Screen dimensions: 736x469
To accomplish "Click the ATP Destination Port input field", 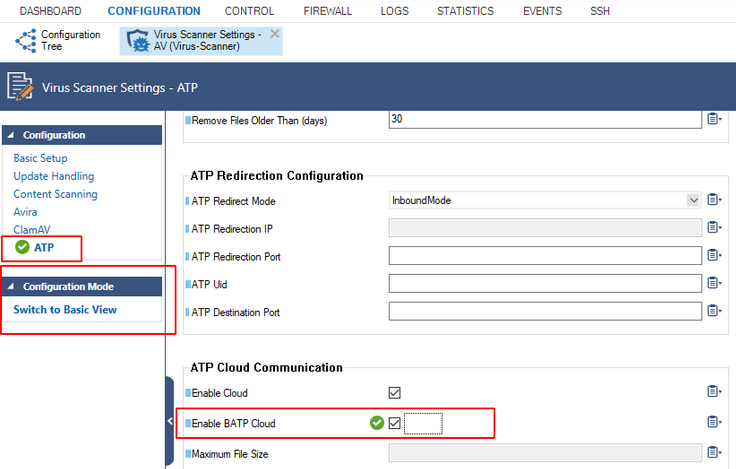I will 545,311.
